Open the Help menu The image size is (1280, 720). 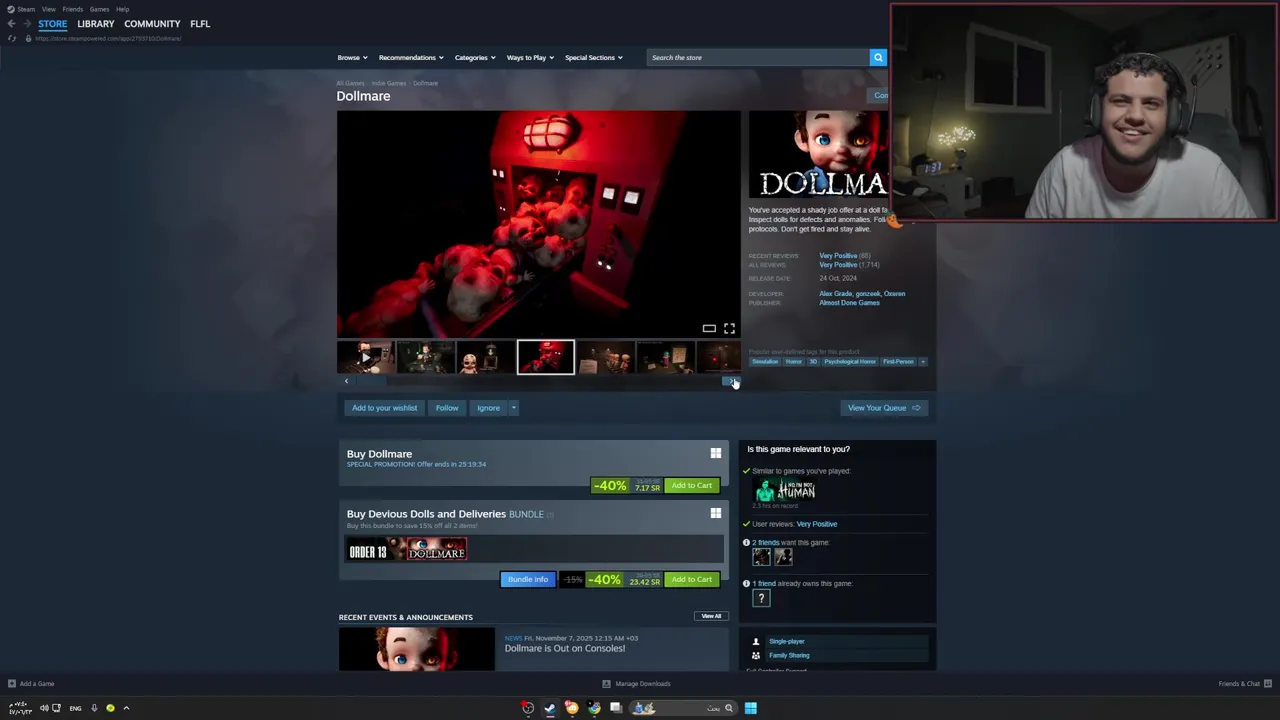[x=122, y=9]
